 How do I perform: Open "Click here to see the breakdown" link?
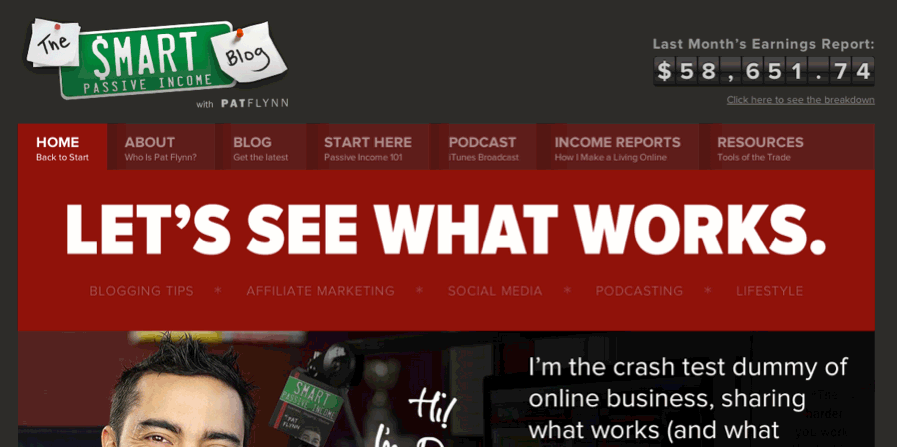tap(801, 100)
